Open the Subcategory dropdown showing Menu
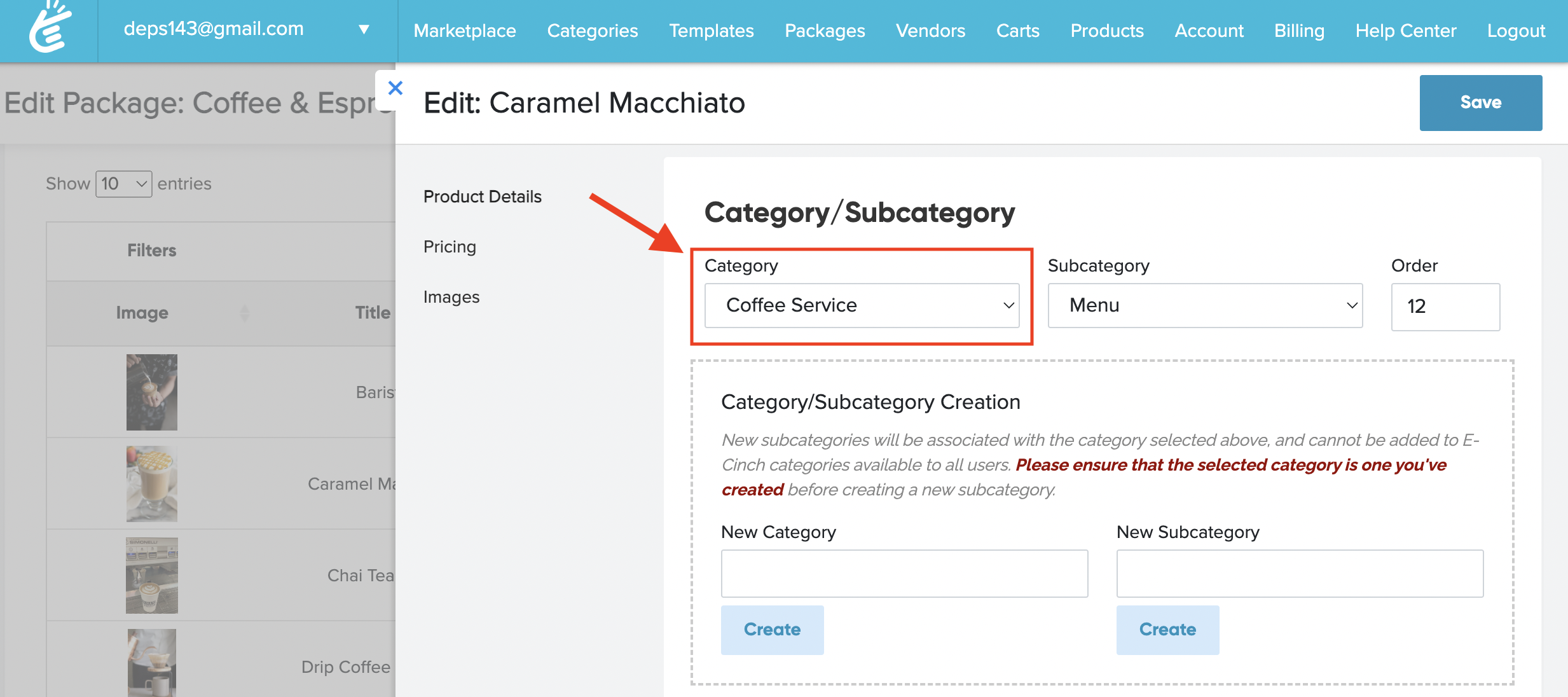Screen dimensions: 1568x697 (1204, 305)
